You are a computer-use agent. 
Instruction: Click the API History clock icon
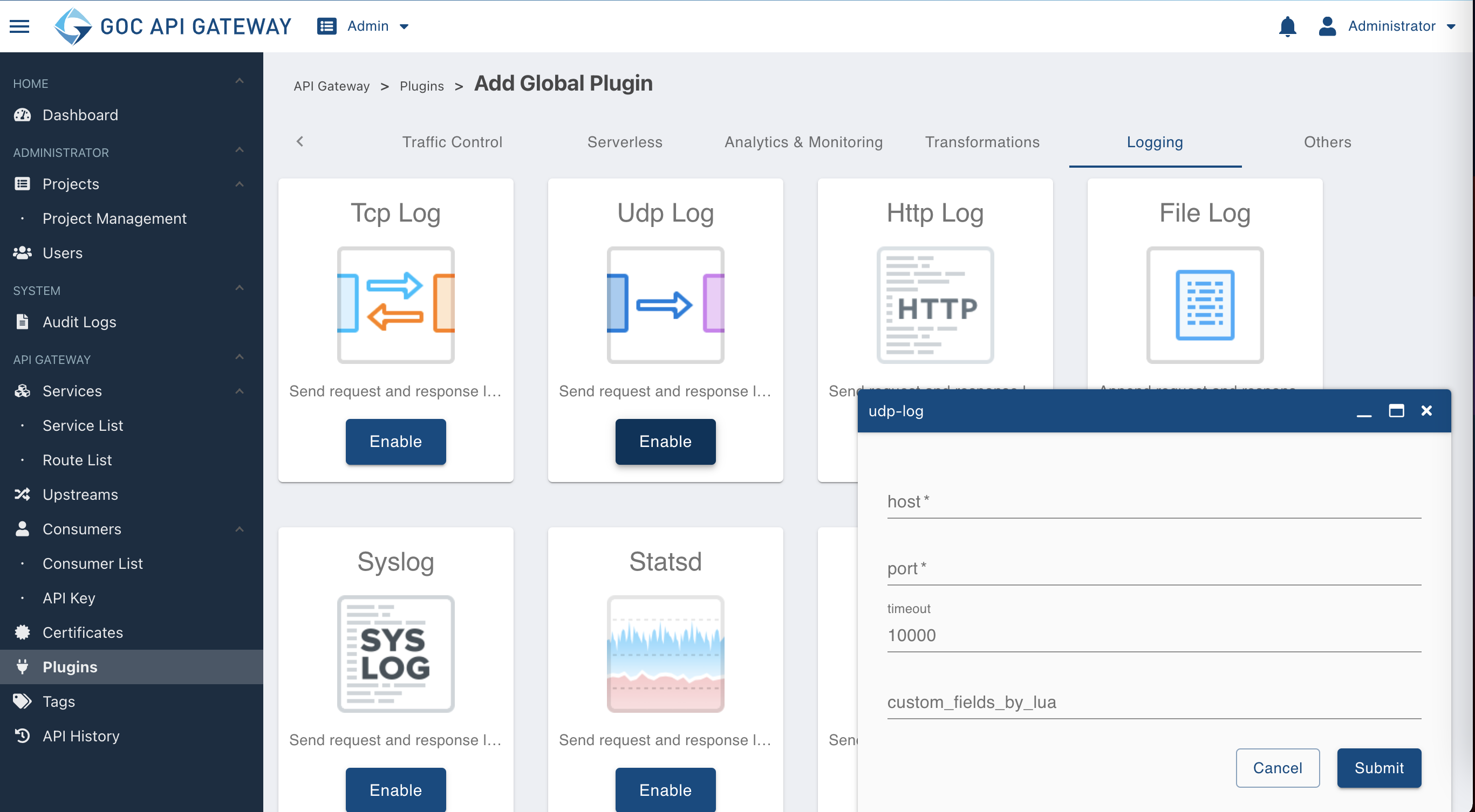pyautogui.click(x=22, y=736)
